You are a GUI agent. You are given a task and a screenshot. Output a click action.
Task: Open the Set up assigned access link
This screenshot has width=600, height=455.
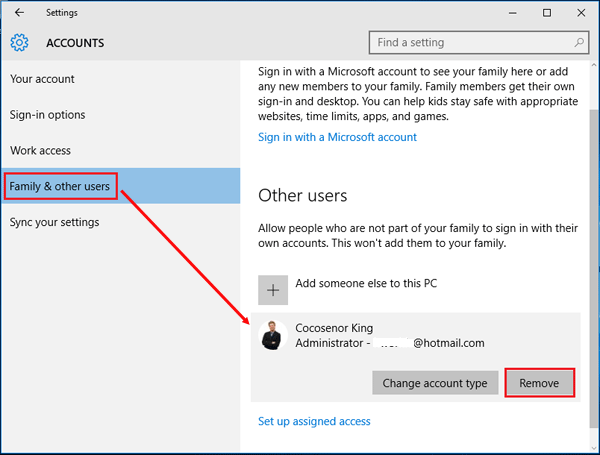tap(314, 421)
